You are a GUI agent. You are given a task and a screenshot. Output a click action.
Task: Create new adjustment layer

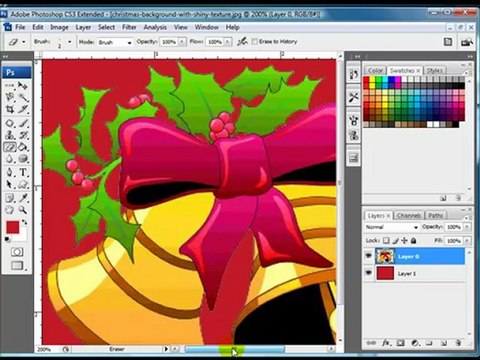[x=415, y=343]
